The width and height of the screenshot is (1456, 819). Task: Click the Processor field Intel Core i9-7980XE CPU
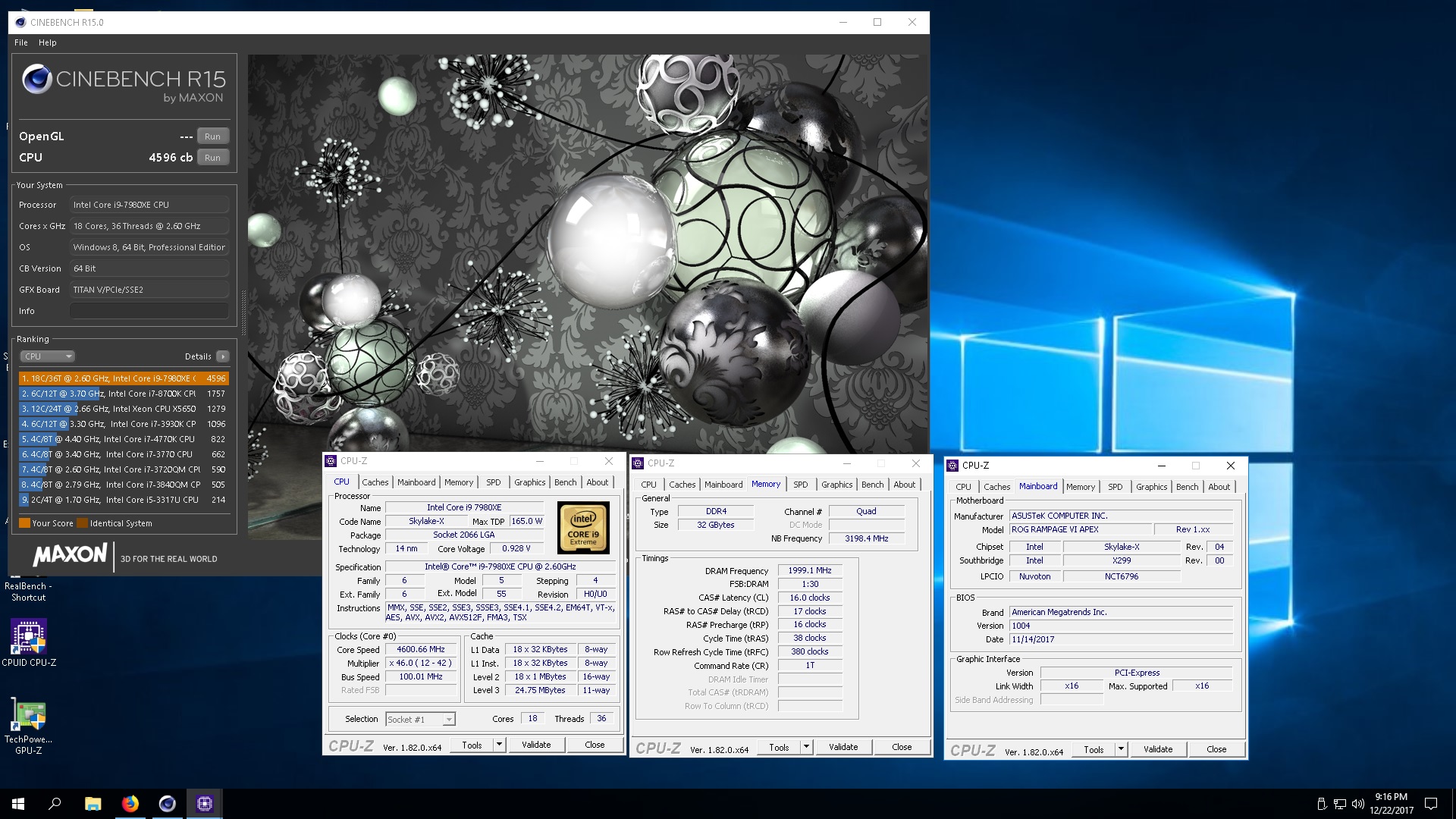pos(149,205)
